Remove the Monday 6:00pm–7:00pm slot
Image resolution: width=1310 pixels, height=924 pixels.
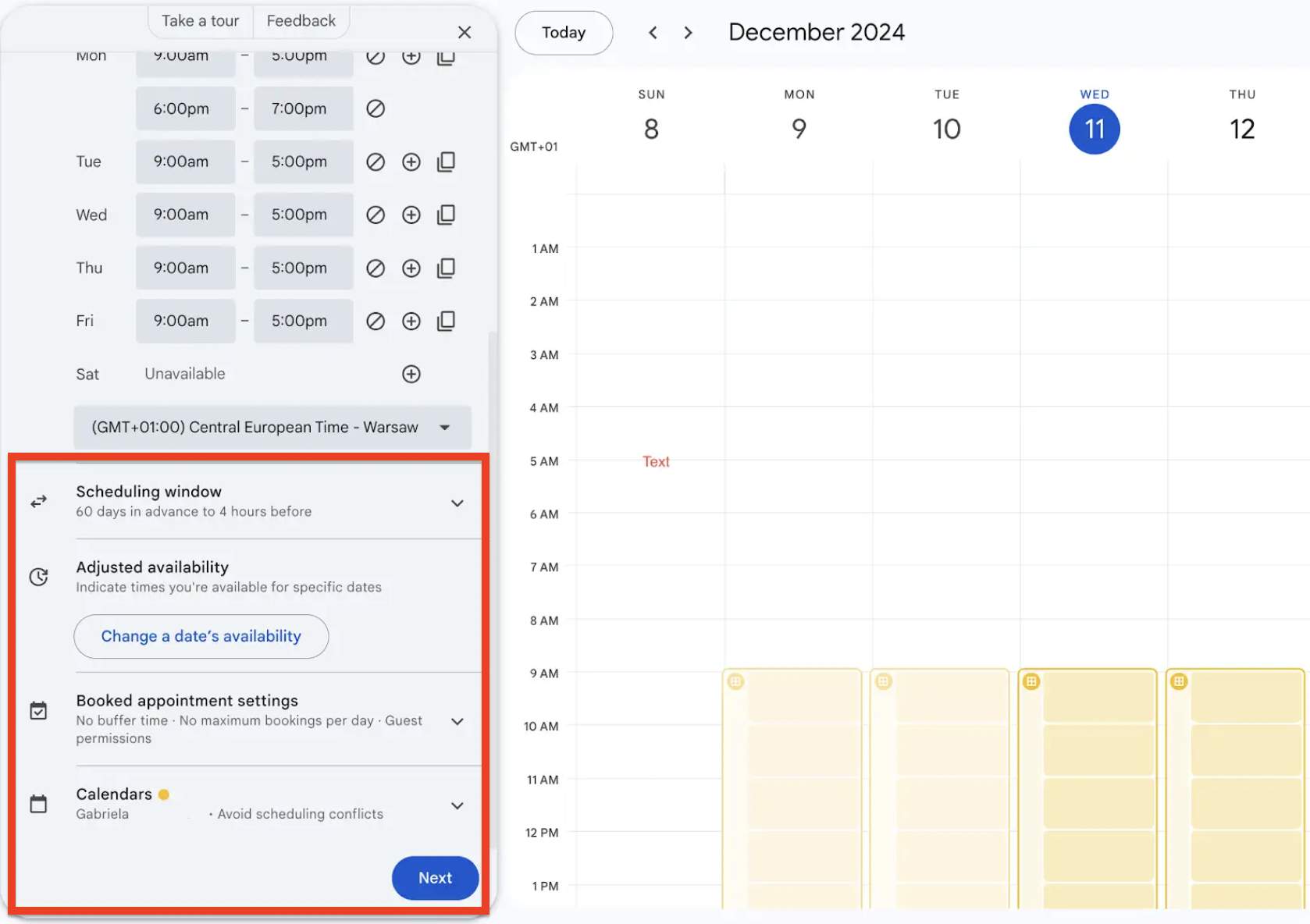click(376, 108)
